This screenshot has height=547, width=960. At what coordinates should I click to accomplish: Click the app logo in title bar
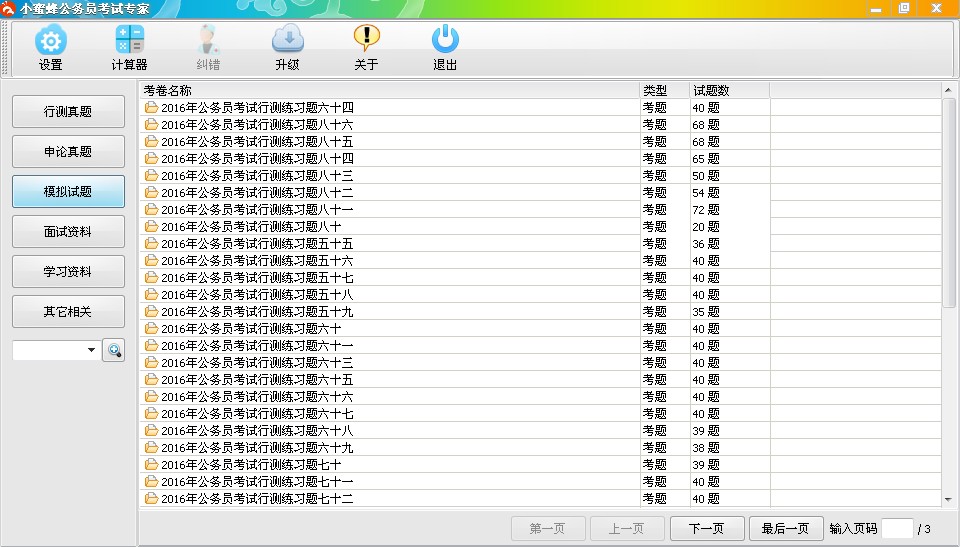pos(9,9)
